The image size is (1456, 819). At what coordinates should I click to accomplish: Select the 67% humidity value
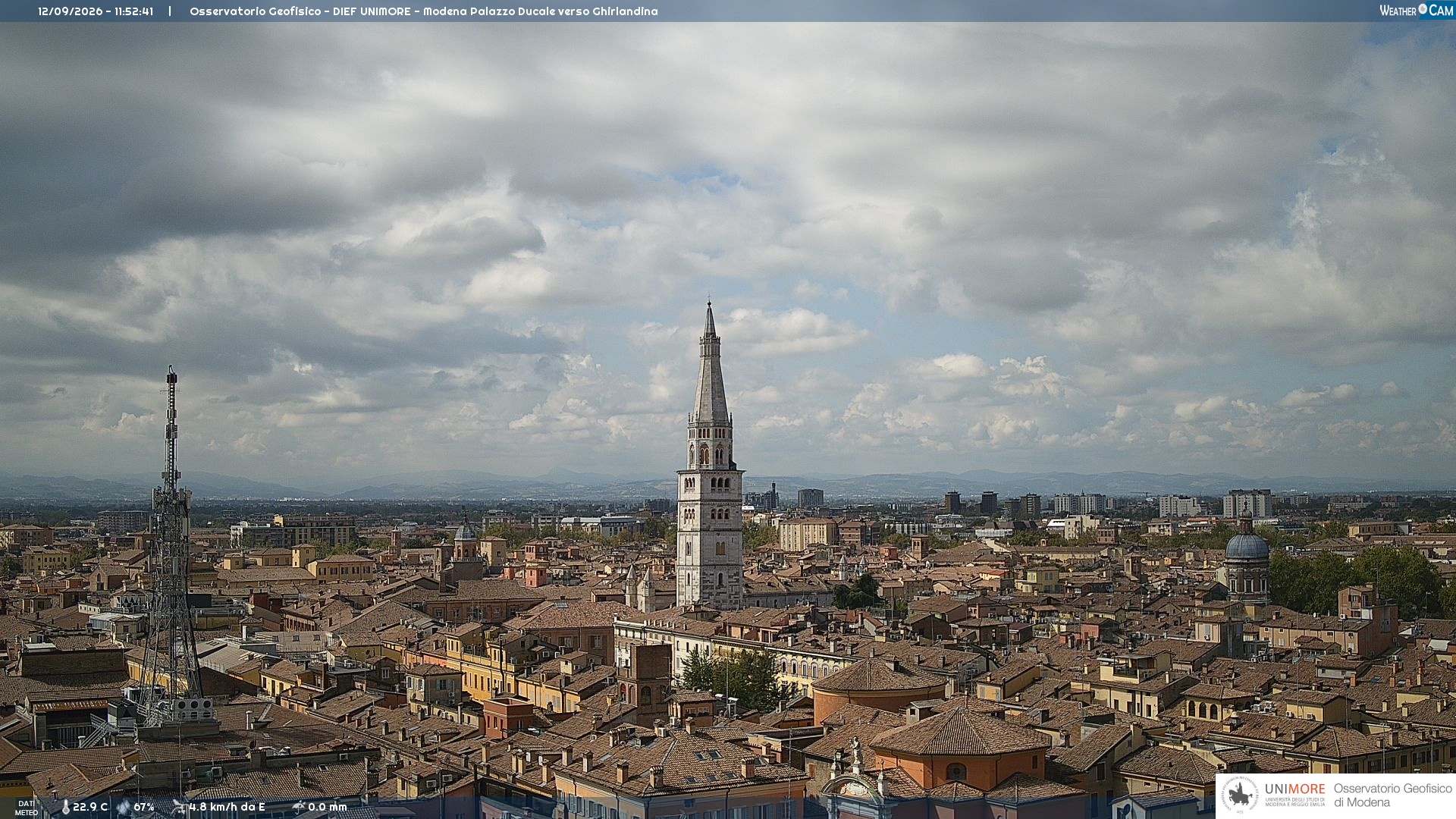[144, 807]
